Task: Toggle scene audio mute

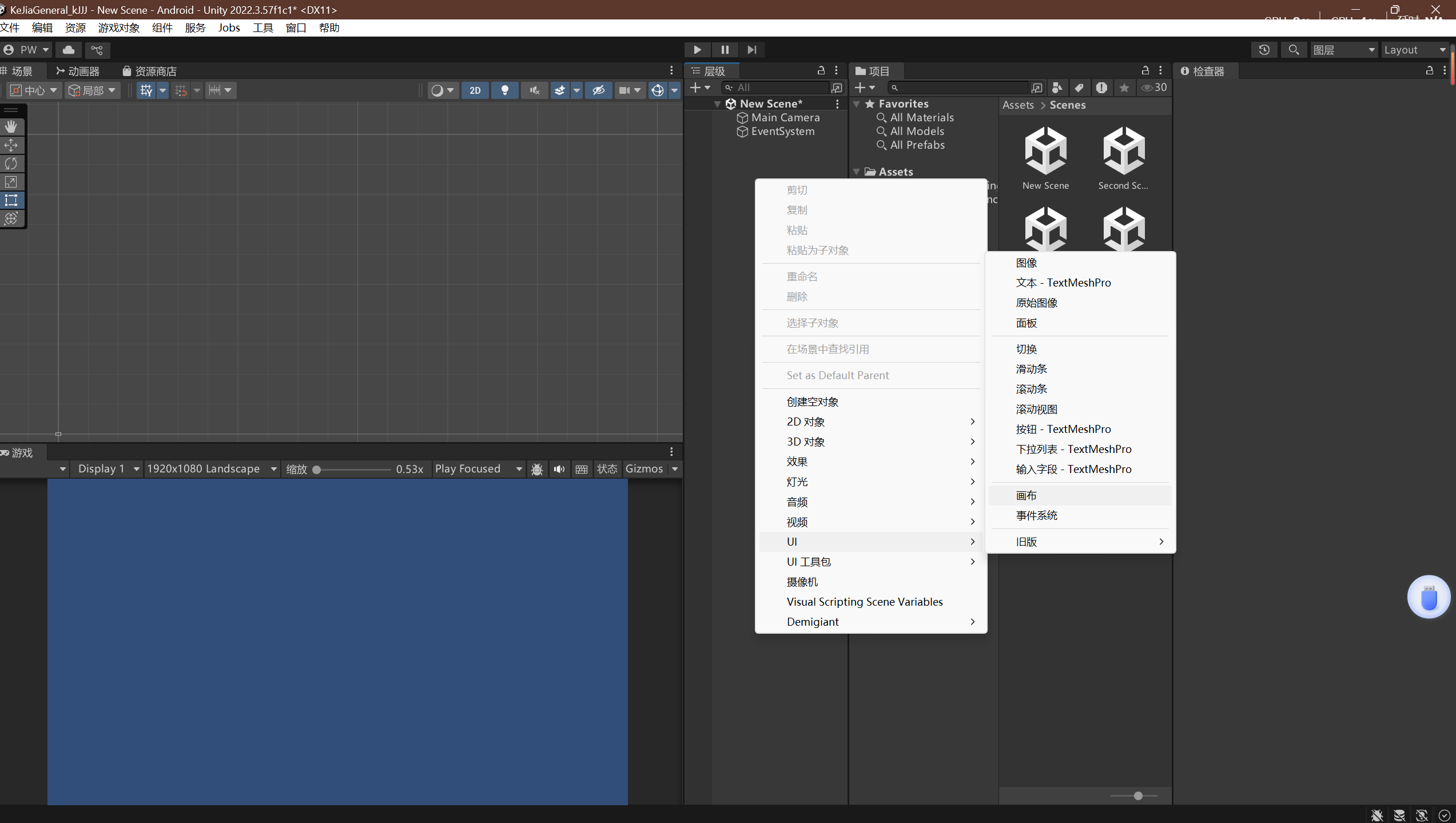Action: [x=534, y=90]
